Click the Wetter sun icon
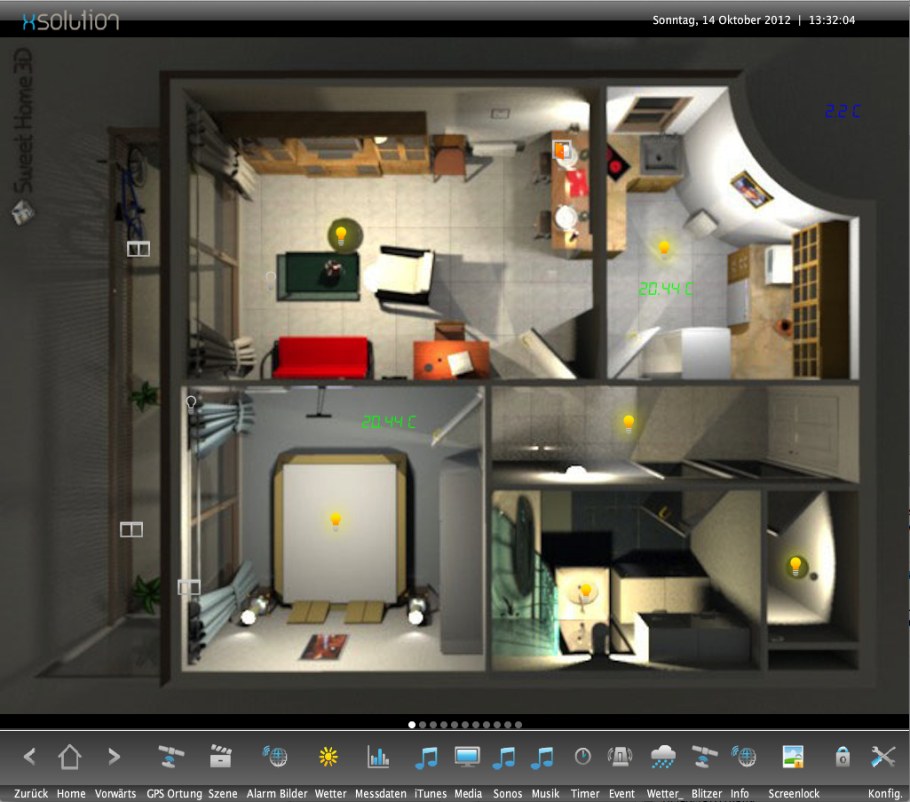This screenshot has height=802, width=910. pyautogui.click(x=328, y=757)
